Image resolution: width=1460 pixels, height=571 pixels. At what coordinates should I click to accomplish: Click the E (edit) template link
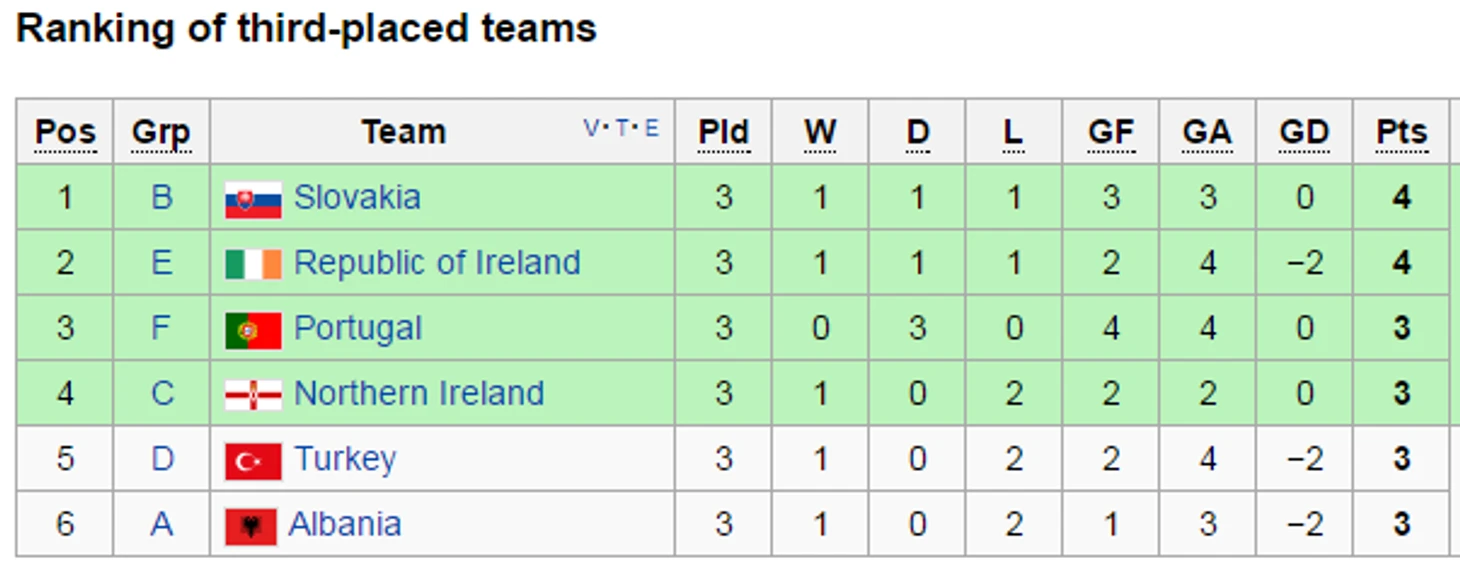pyautogui.click(x=652, y=128)
